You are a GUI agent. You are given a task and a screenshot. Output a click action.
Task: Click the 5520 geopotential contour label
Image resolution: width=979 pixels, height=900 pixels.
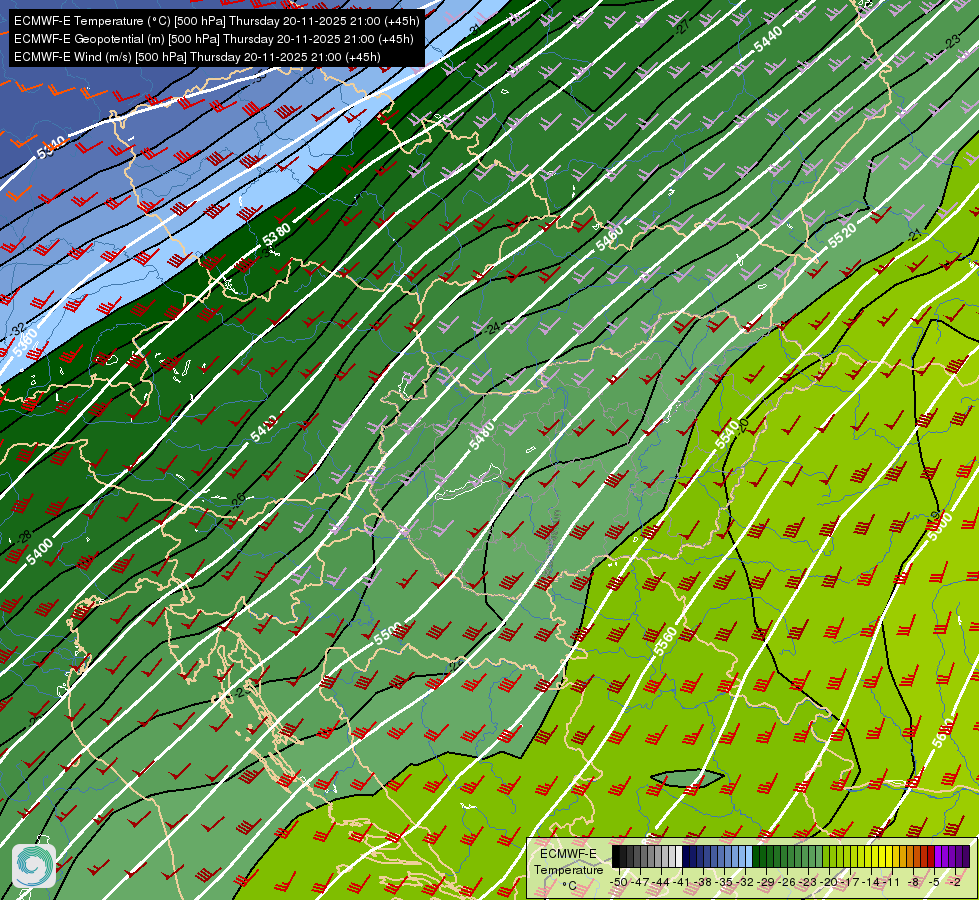tap(842, 236)
